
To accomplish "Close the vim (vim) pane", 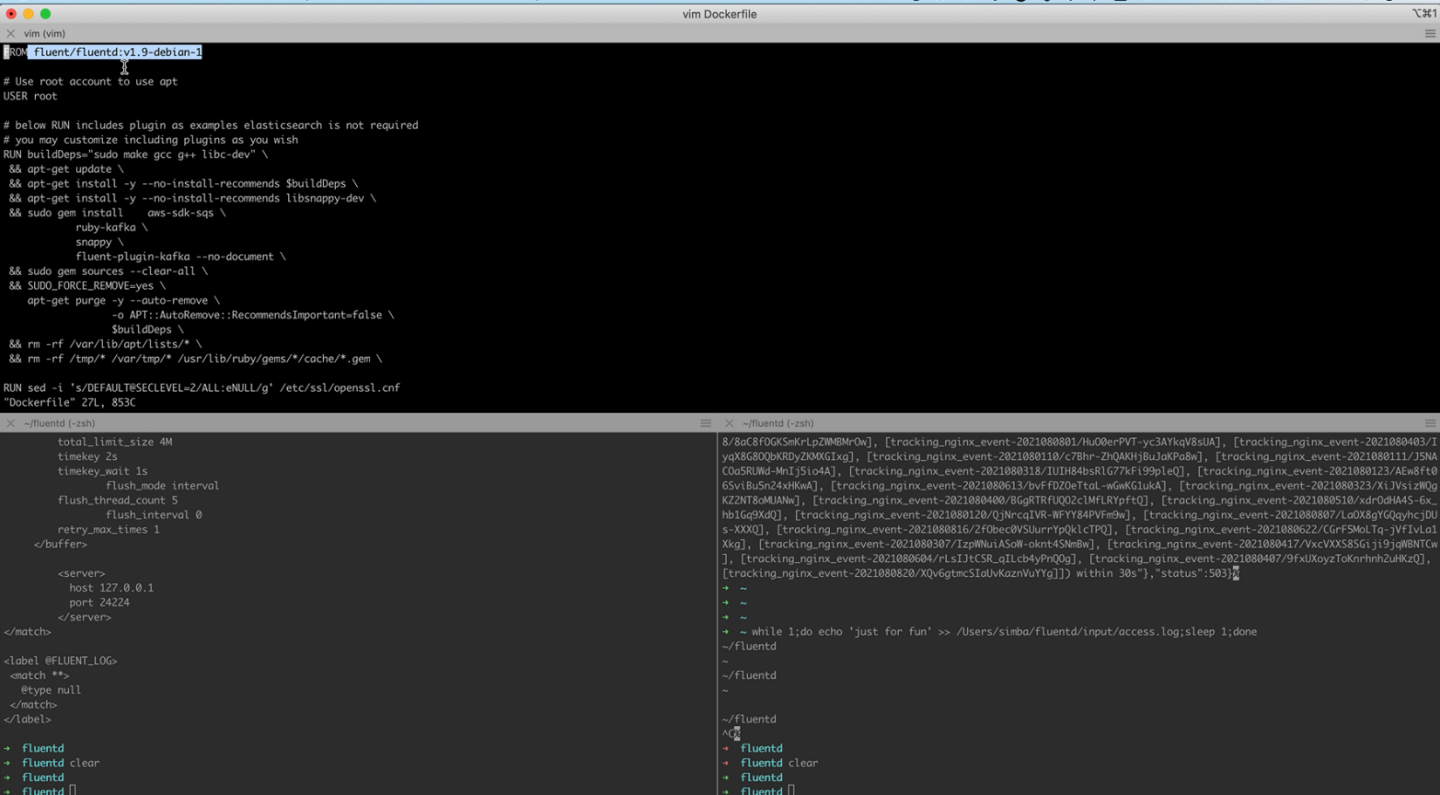I will (11, 33).
